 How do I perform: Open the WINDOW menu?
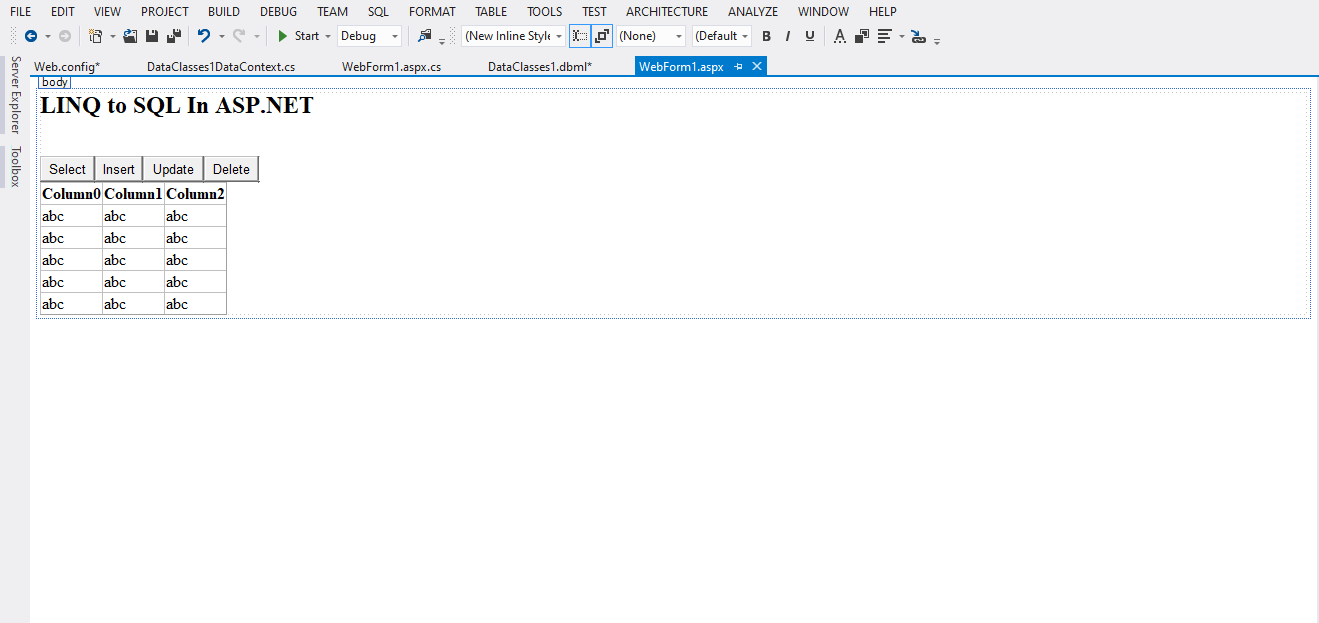coord(824,12)
